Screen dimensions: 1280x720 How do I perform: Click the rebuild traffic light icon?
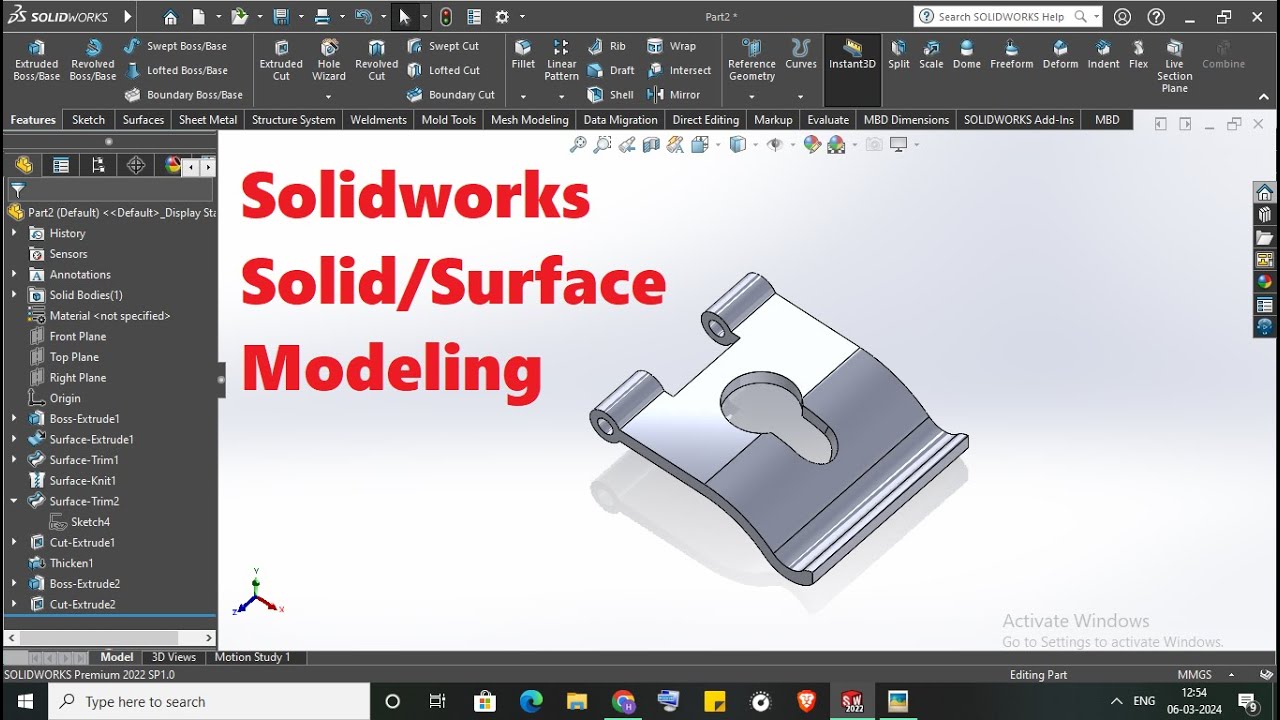pyautogui.click(x=446, y=17)
